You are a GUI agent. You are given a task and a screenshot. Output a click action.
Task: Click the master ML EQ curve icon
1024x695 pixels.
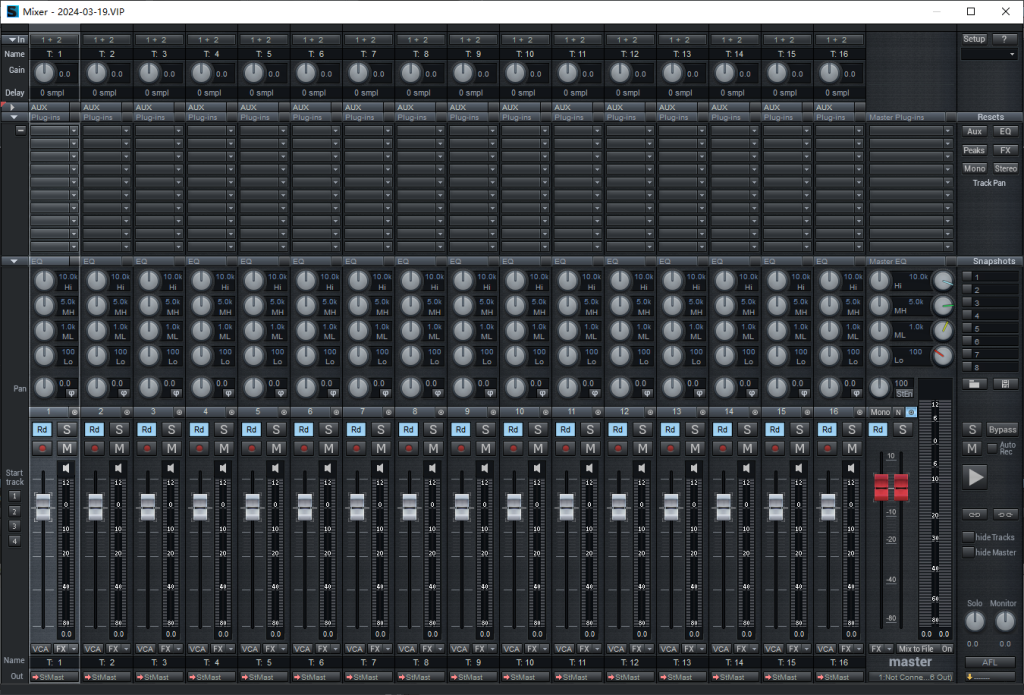click(x=942, y=331)
